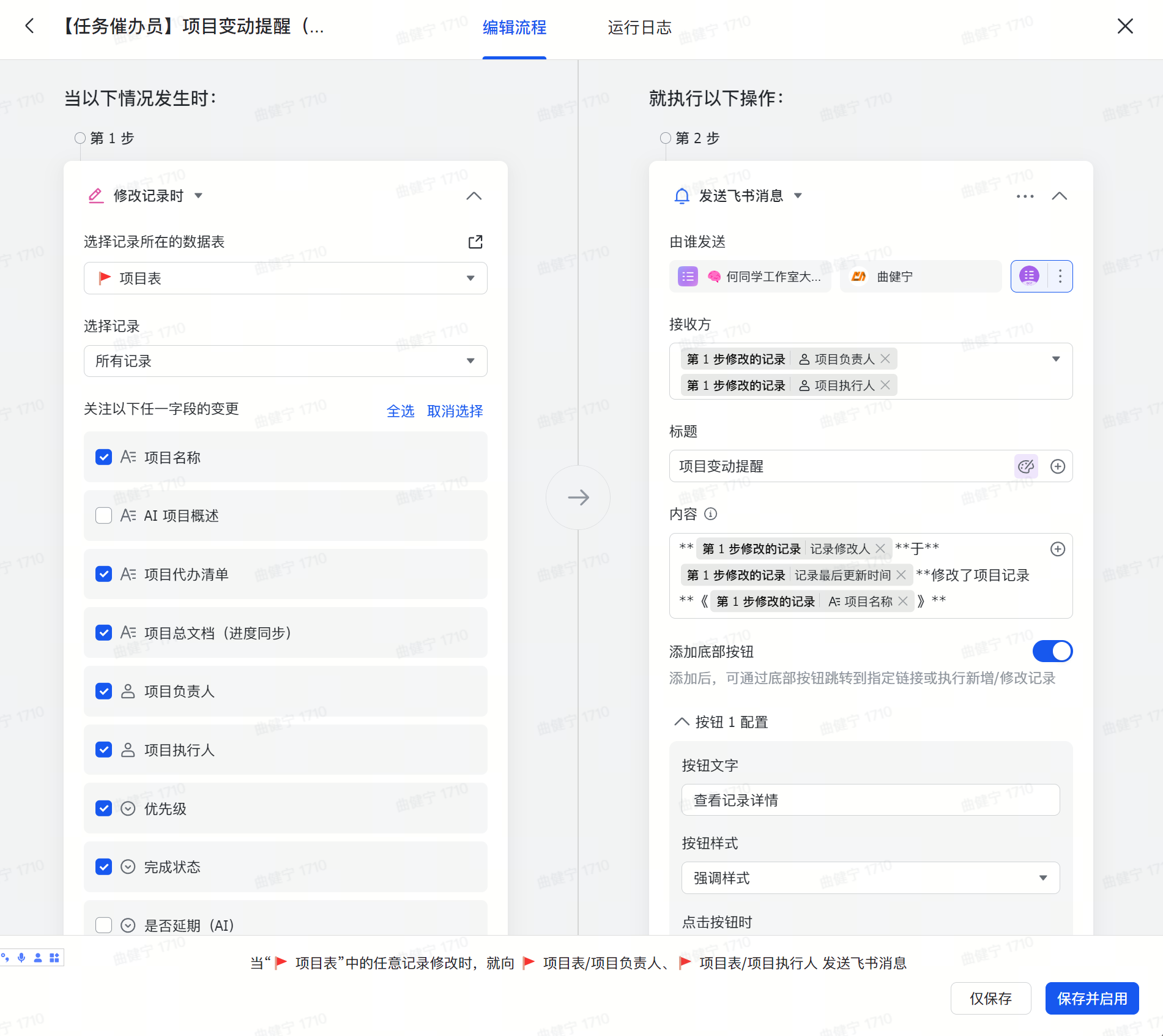Screen dimensions: 1163x1036
Task: Open data table in new window icon
Action: pos(475,242)
